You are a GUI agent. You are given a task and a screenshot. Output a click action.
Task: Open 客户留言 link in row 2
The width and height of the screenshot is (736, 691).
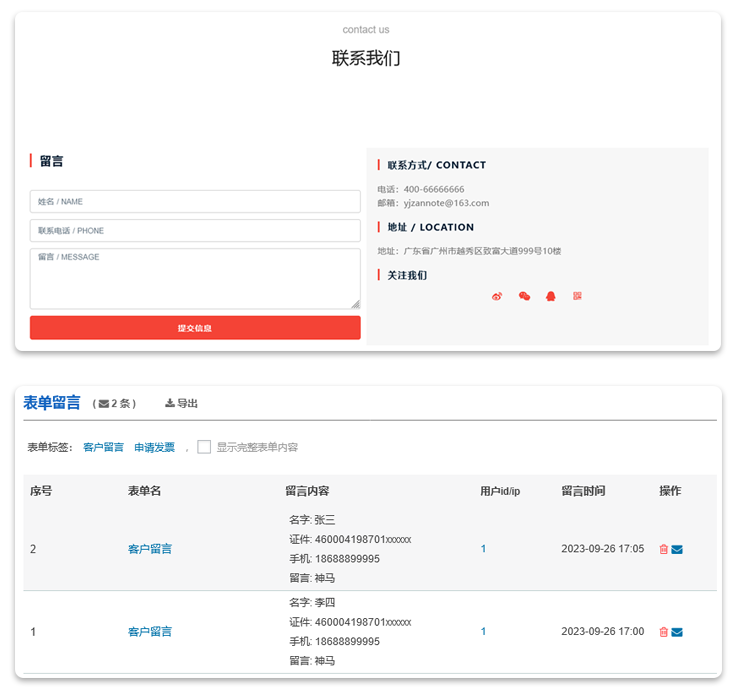[150, 549]
